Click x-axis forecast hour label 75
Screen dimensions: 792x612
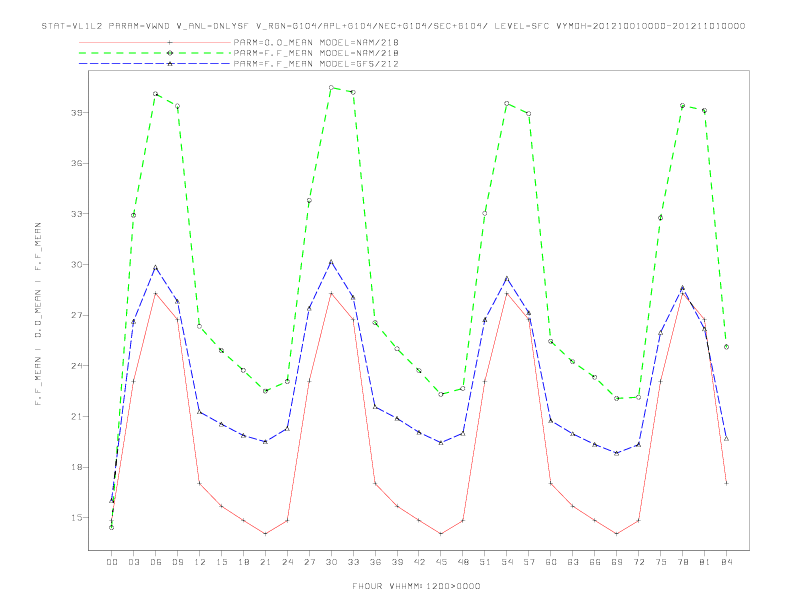661,562
